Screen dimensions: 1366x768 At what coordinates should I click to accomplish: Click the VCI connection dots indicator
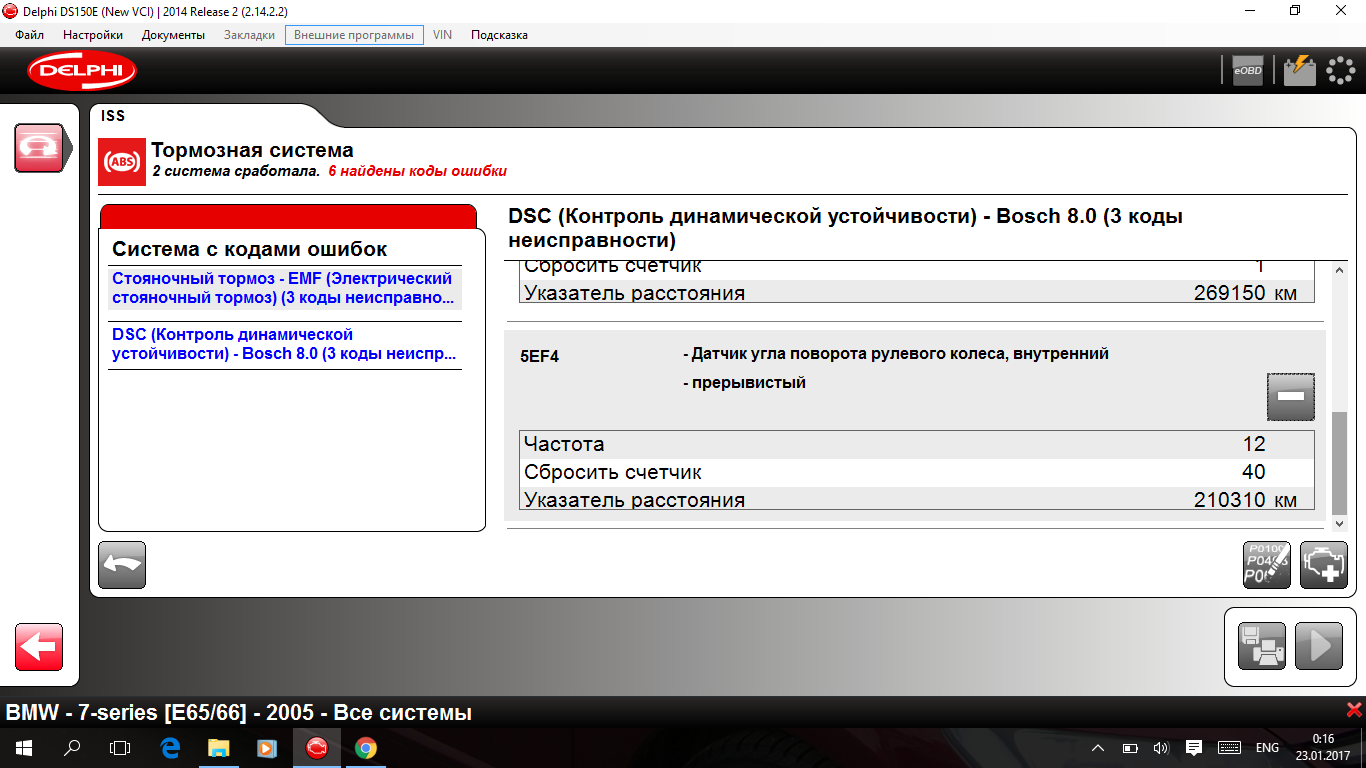point(1340,70)
